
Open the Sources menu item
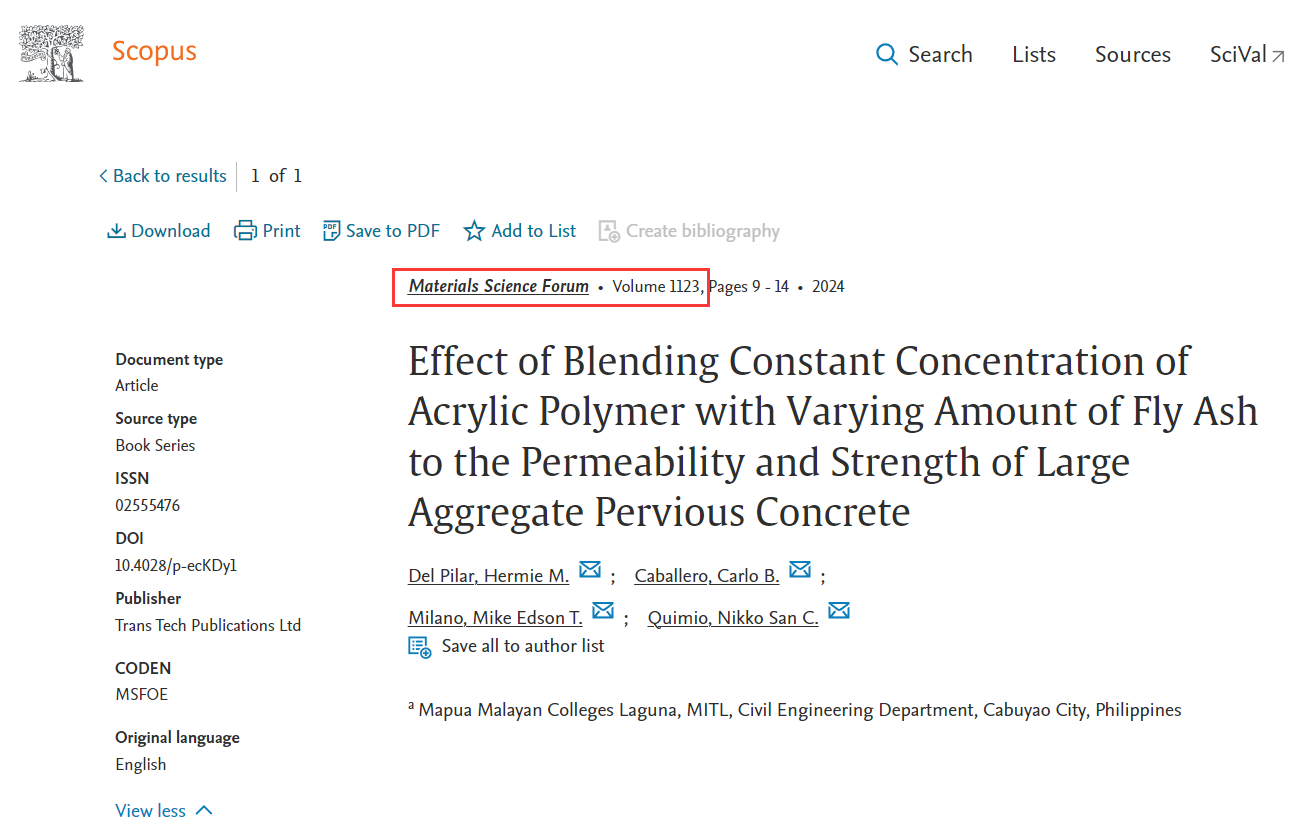coord(1132,54)
